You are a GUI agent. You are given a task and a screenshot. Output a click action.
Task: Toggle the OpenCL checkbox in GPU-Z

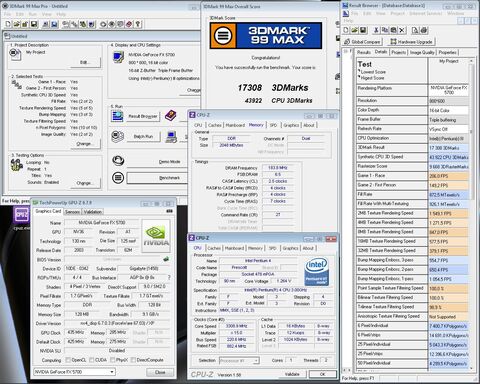click(68, 360)
